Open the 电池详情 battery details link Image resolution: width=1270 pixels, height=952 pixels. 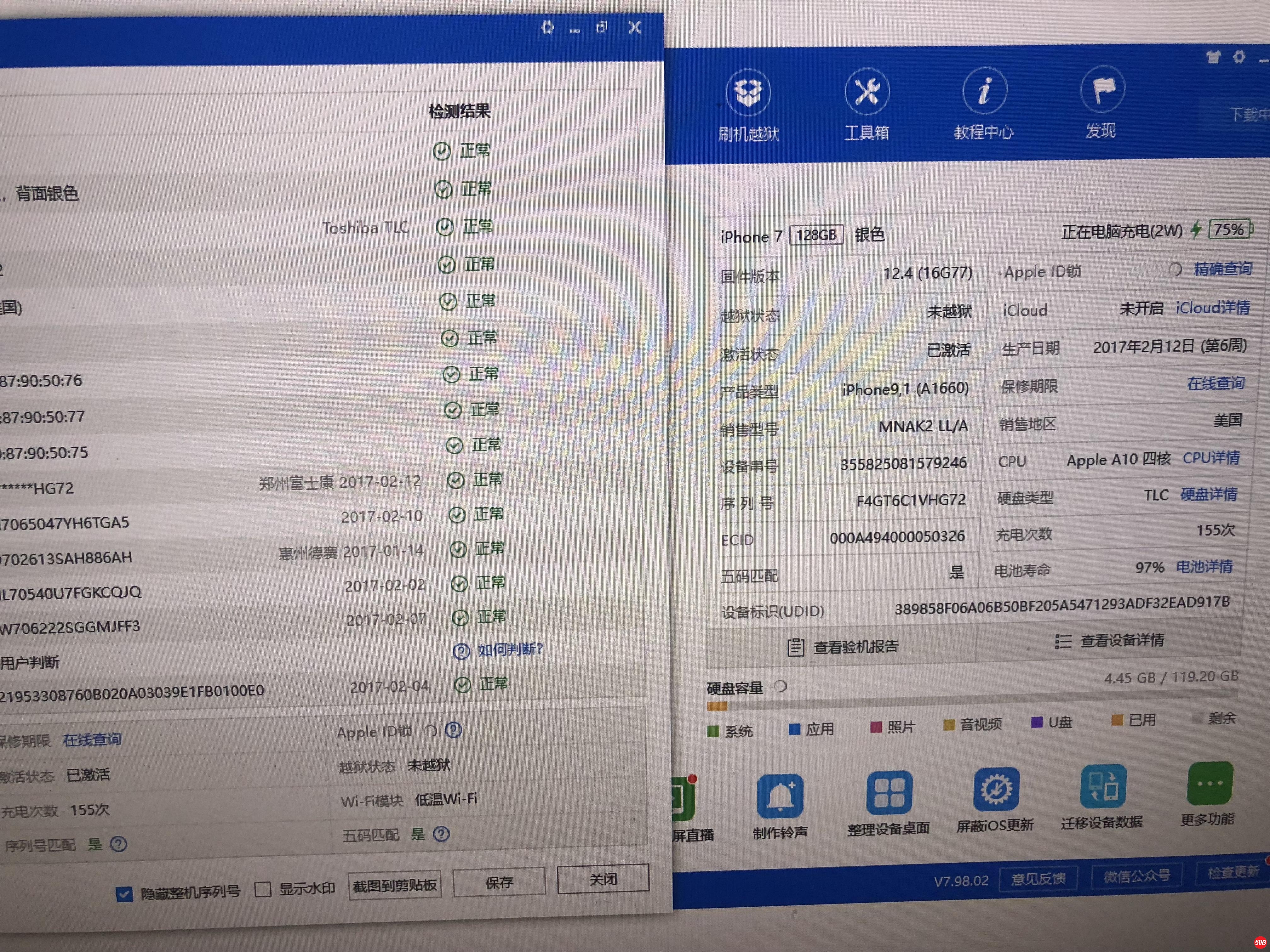(1204, 567)
